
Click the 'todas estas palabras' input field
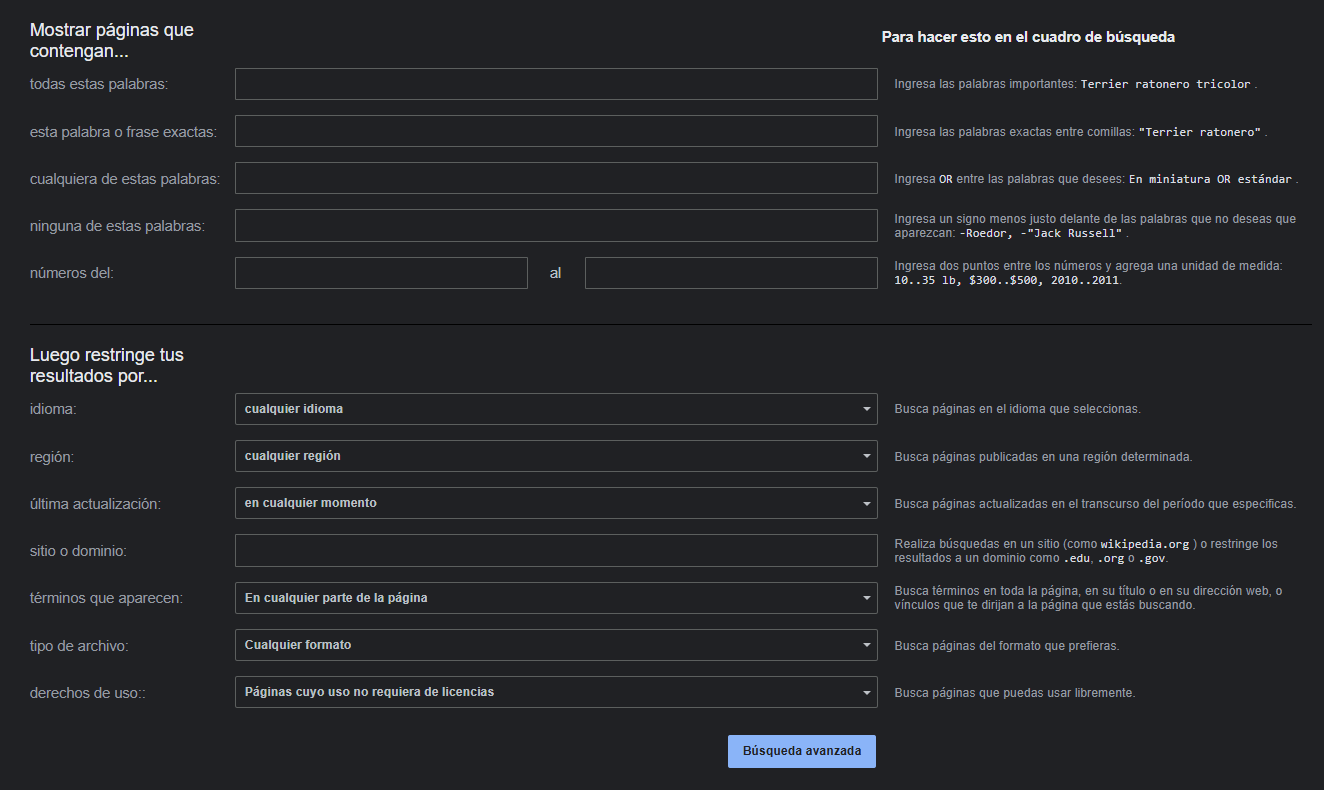pyautogui.click(x=555, y=84)
